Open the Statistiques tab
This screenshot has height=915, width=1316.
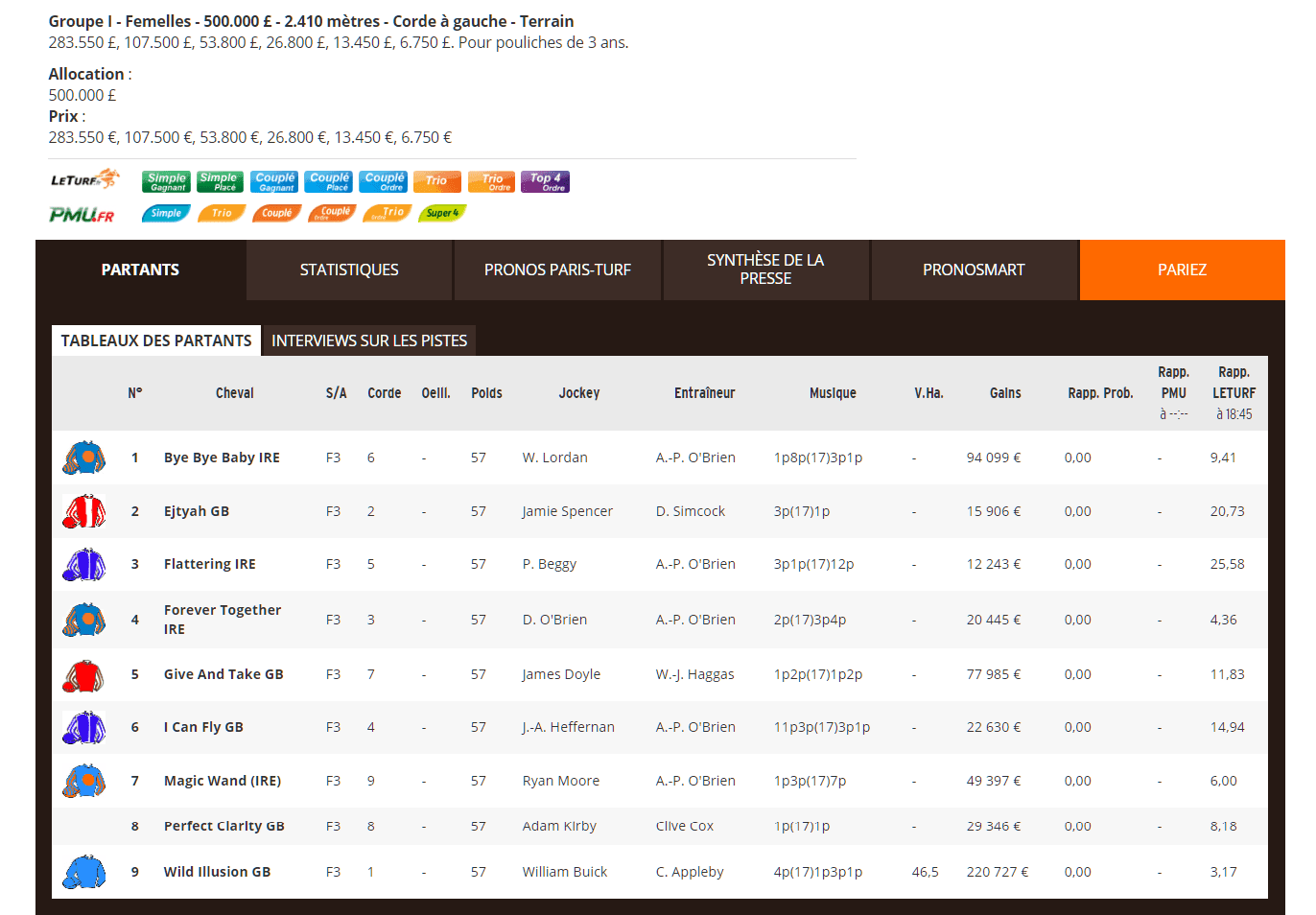[349, 270]
